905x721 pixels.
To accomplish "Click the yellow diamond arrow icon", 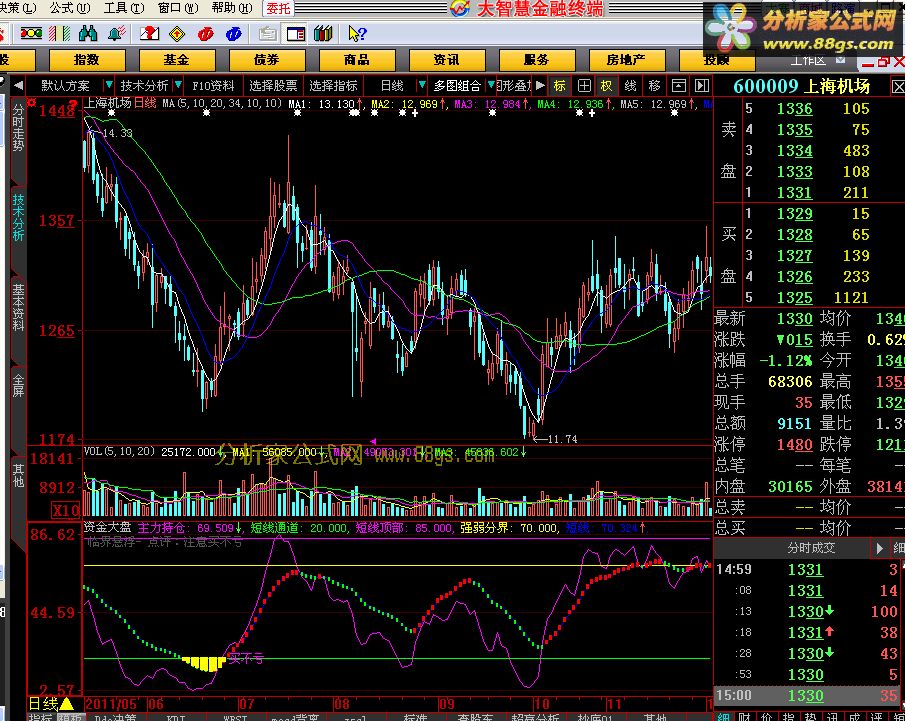I will tap(177, 34).
